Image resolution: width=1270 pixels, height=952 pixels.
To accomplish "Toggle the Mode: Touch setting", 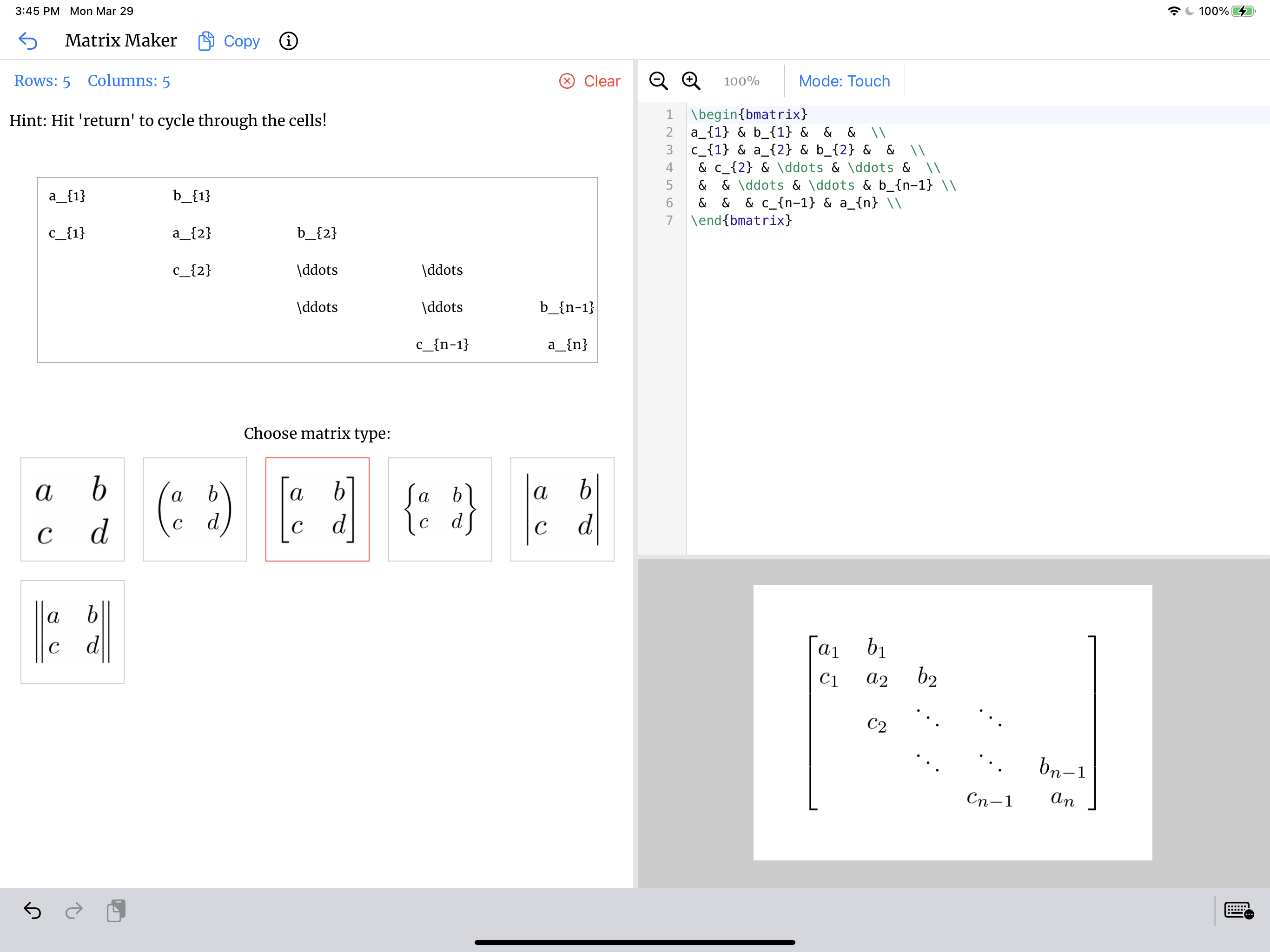I will click(x=844, y=81).
